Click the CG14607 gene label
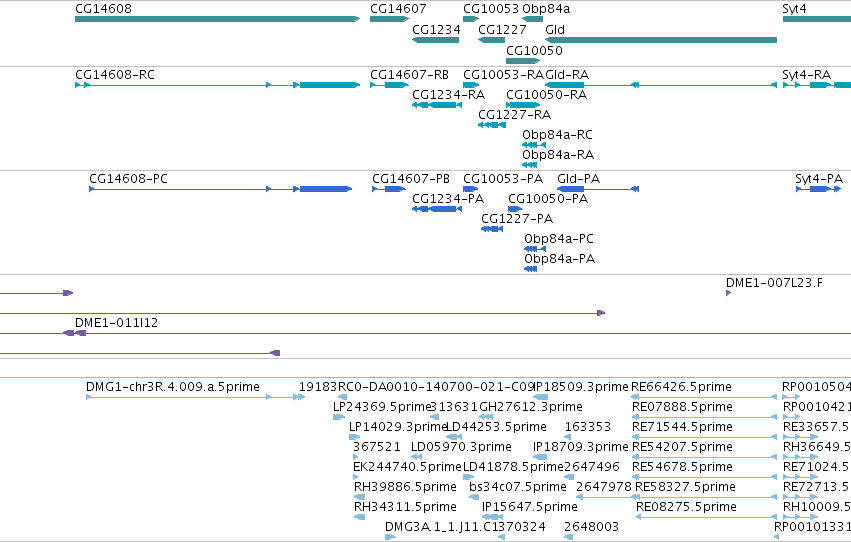 click(398, 9)
